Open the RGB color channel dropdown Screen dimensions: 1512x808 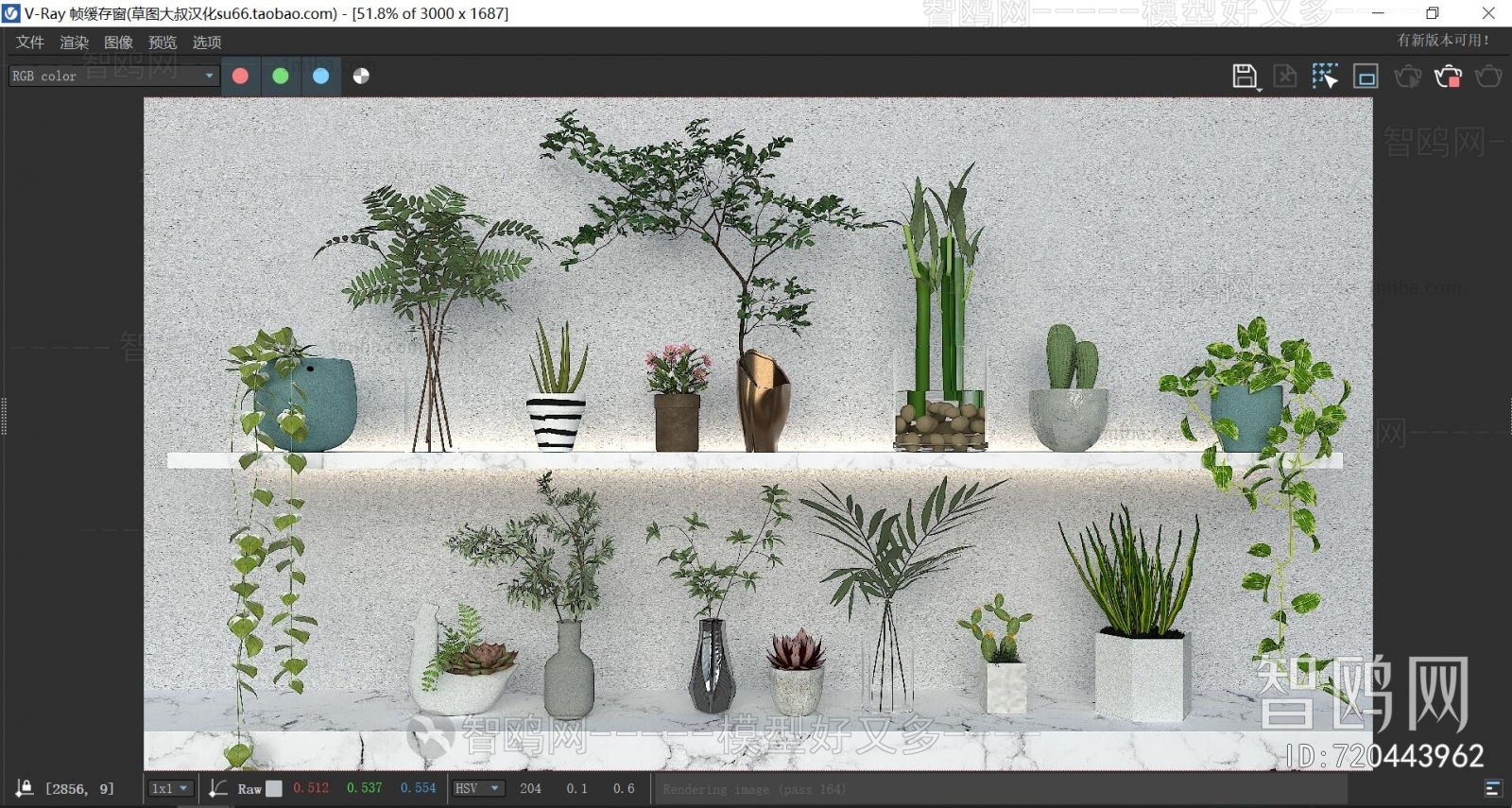point(114,76)
